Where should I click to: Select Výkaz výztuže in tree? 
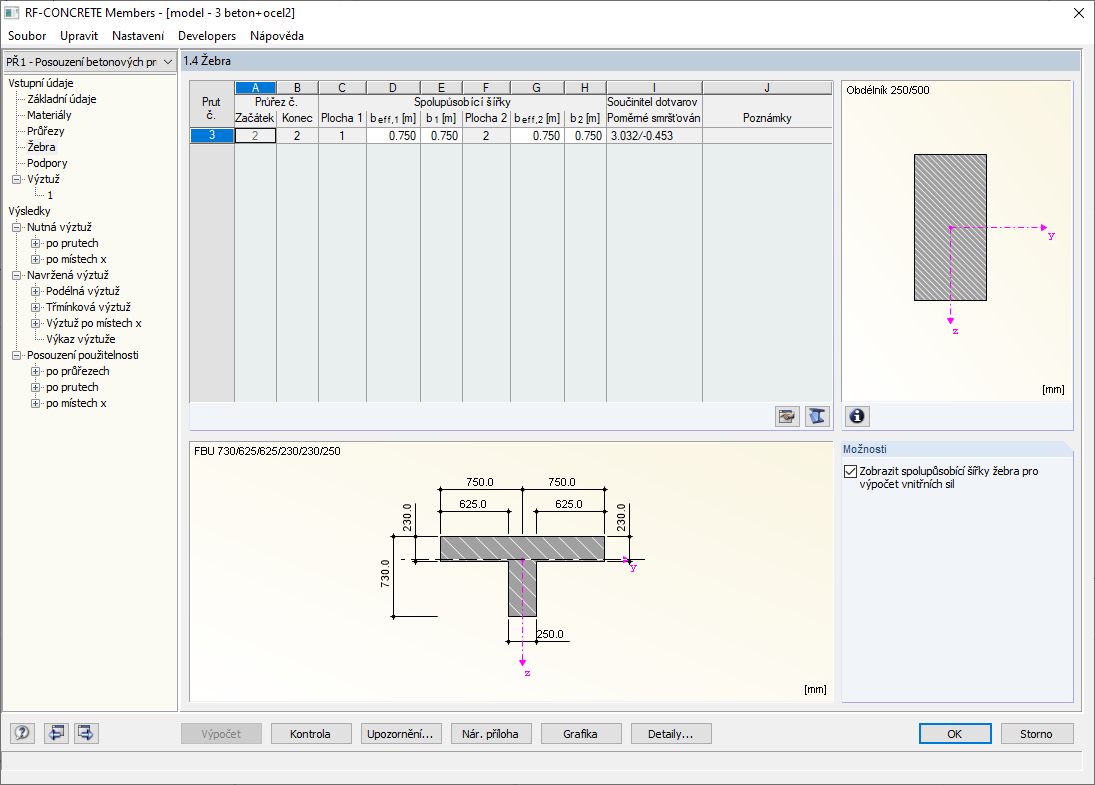coord(80,339)
